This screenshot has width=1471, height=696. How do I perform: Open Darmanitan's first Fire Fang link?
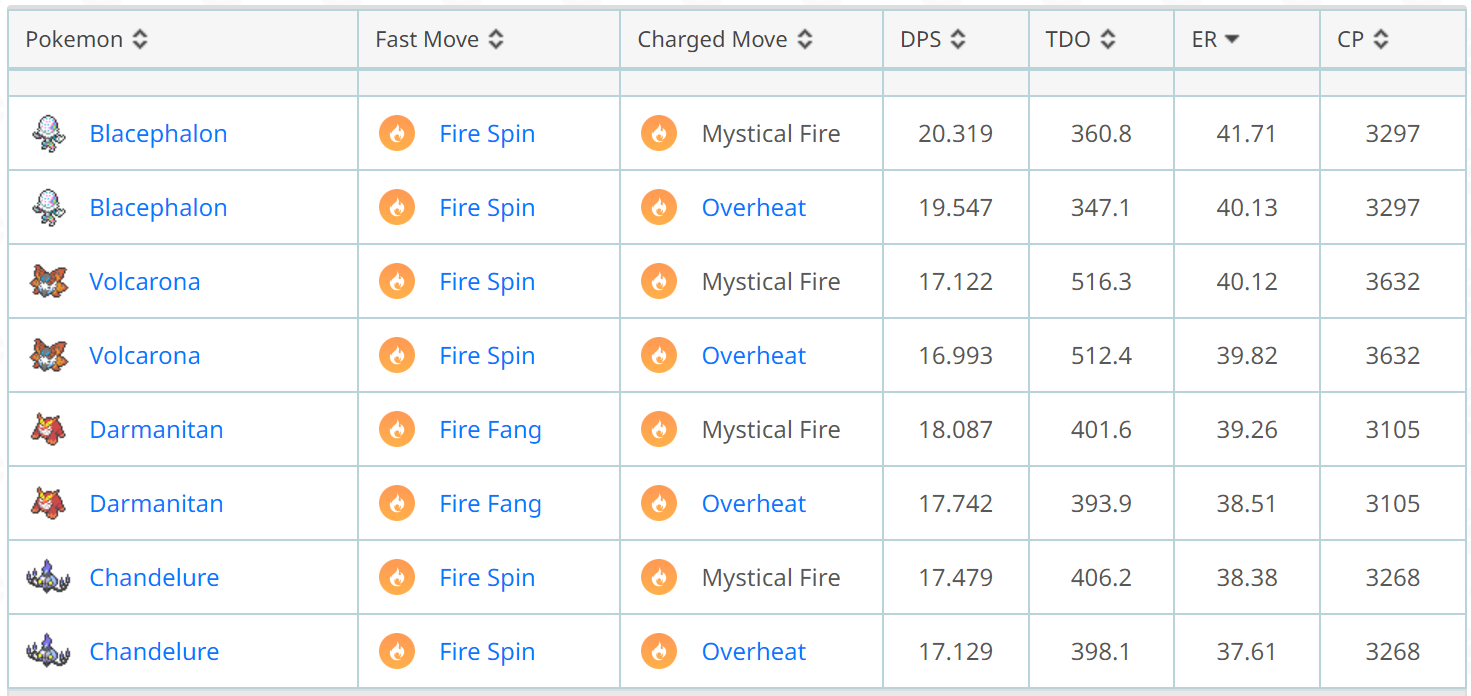tap(490, 429)
